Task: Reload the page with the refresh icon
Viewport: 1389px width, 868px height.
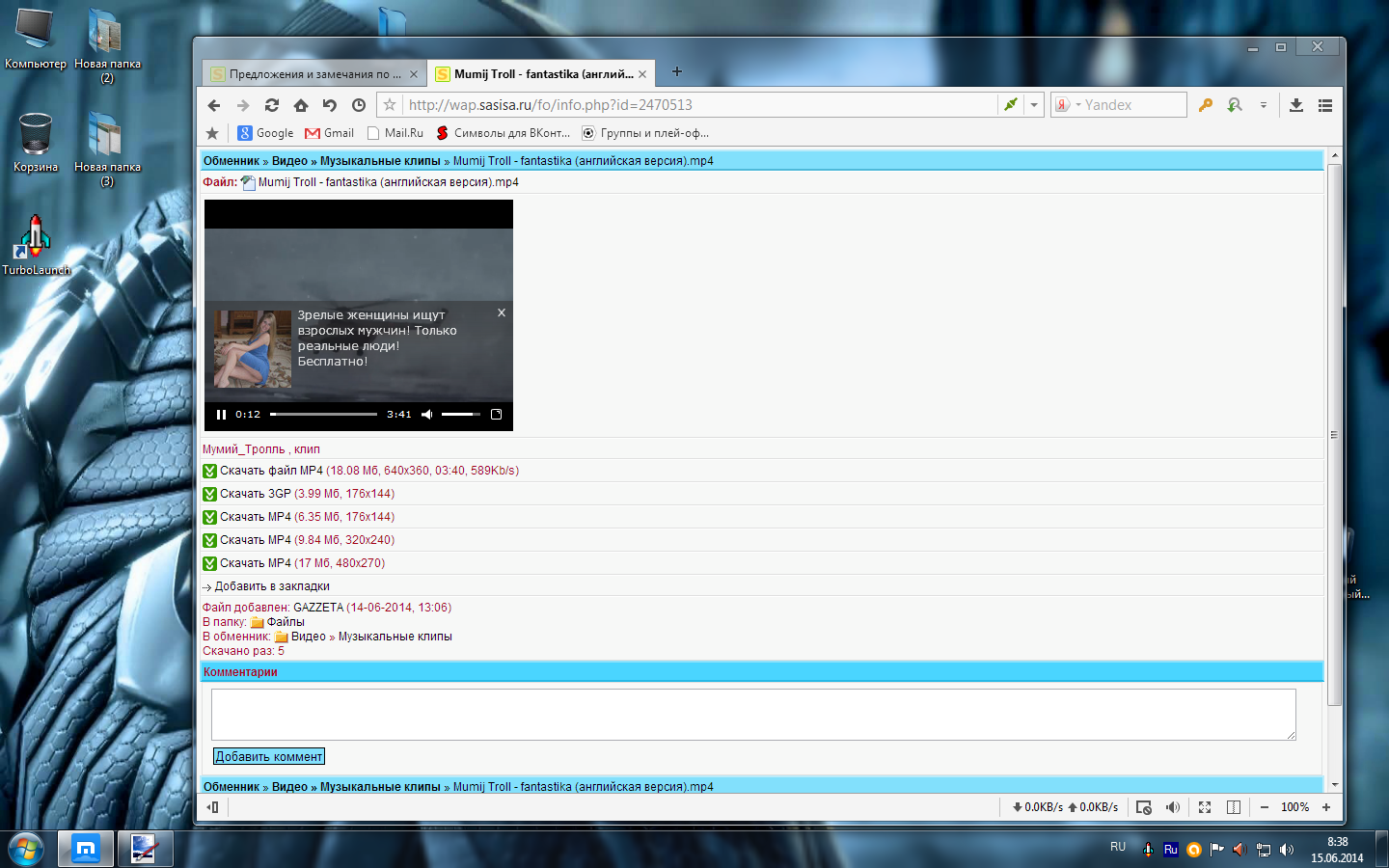Action: (x=272, y=105)
